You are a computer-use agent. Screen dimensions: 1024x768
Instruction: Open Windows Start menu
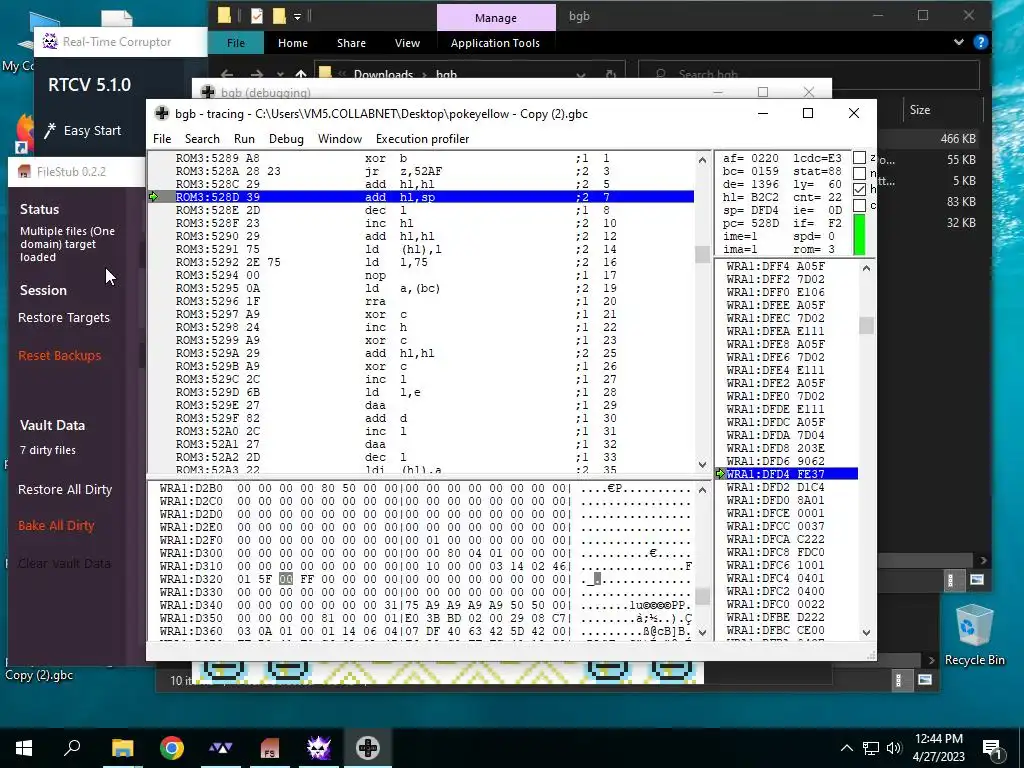pos(24,748)
